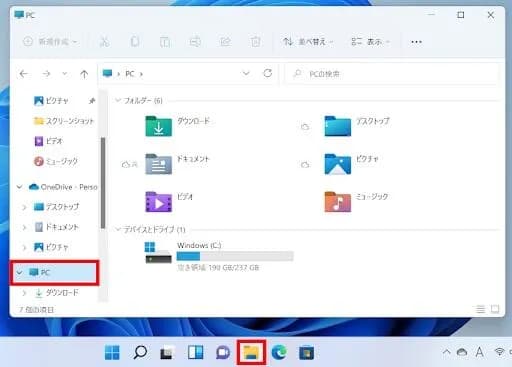
Task: Click the IME input mode A indicator
Action: tap(480, 352)
